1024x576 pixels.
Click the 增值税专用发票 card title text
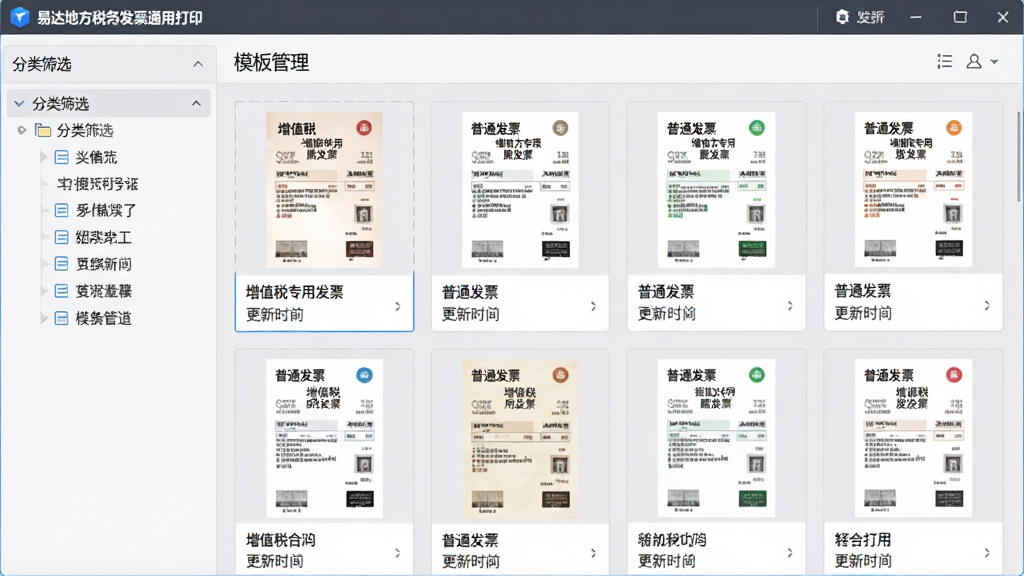pyautogui.click(x=295, y=292)
